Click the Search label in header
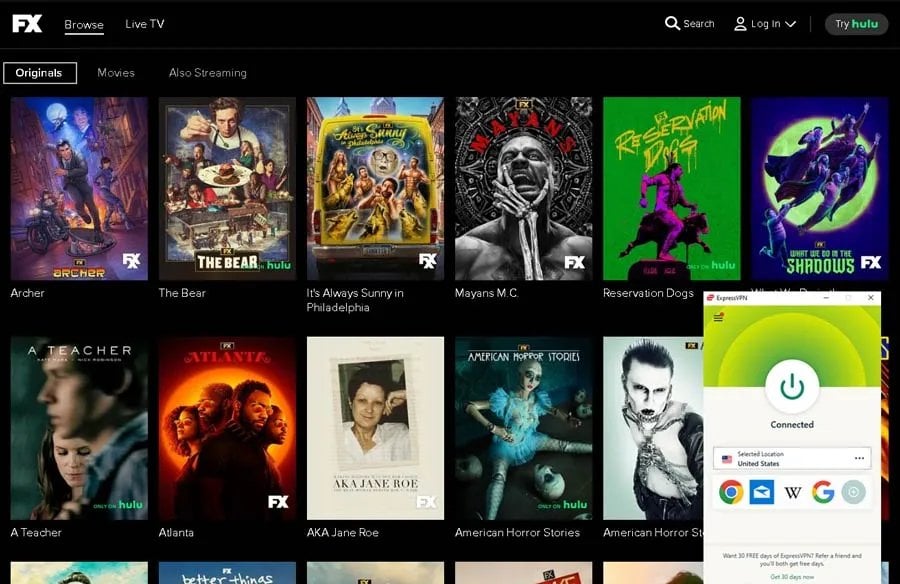This screenshot has width=900, height=584. click(699, 24)
